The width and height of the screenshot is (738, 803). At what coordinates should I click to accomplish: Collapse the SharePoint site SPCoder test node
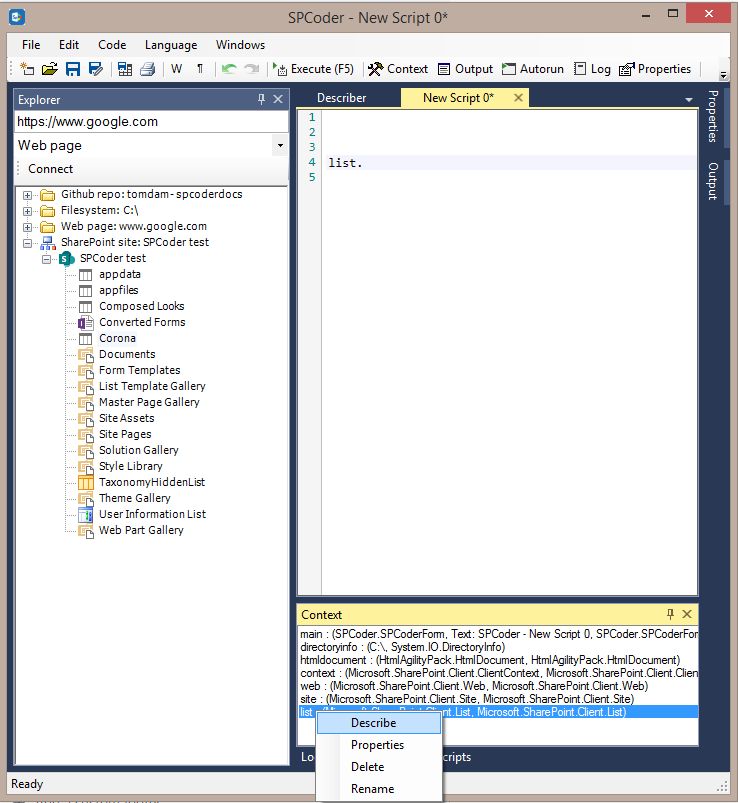coord(27,243)
